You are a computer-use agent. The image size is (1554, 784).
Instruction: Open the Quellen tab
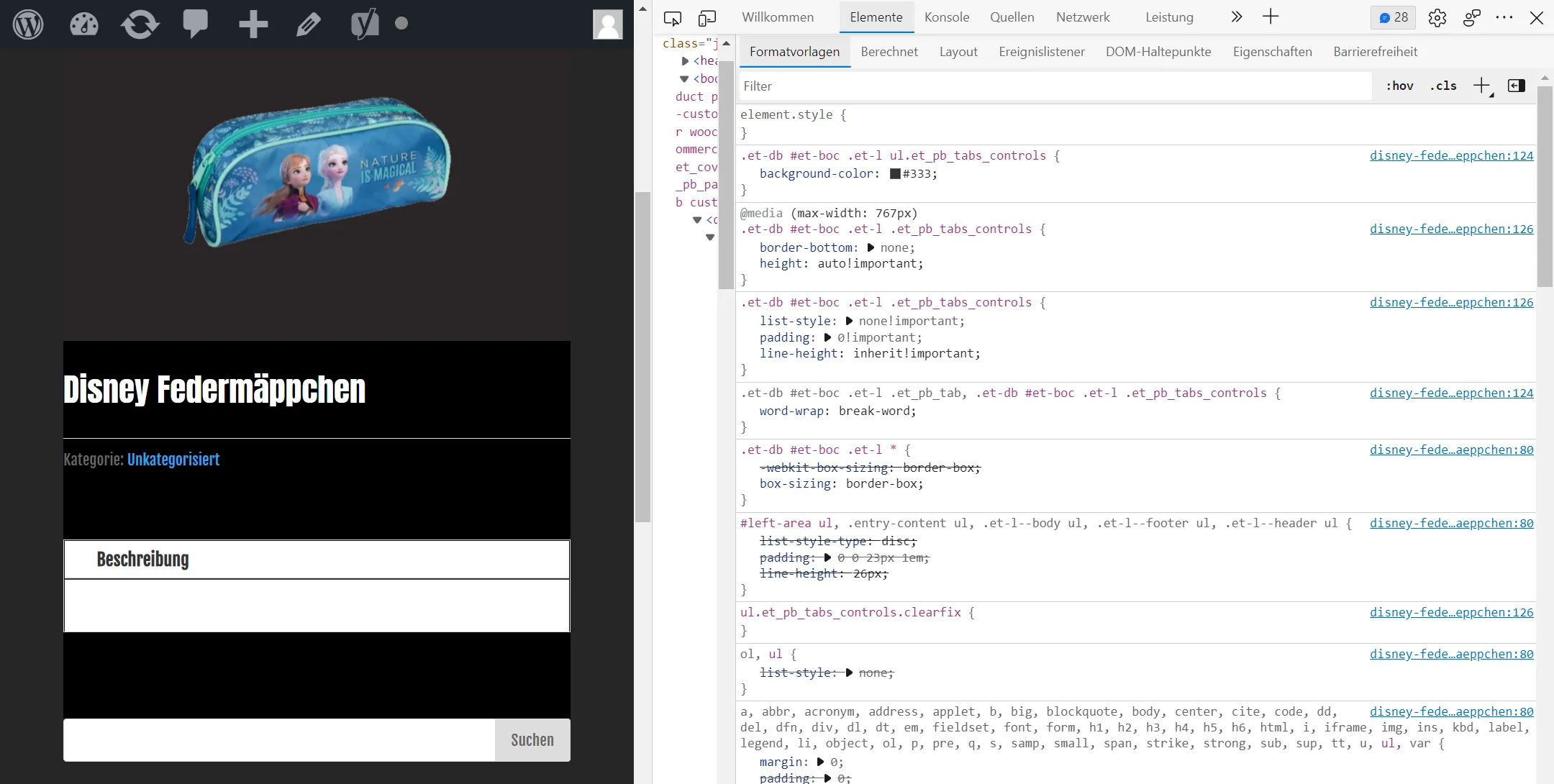(1012, 17)
